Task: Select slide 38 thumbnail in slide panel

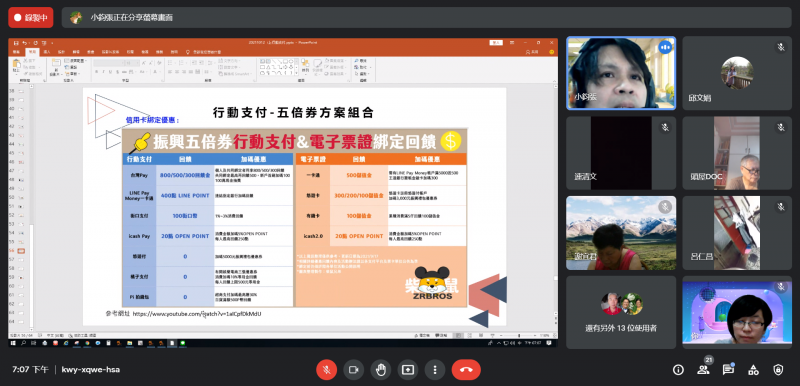Action: point(21,91)
